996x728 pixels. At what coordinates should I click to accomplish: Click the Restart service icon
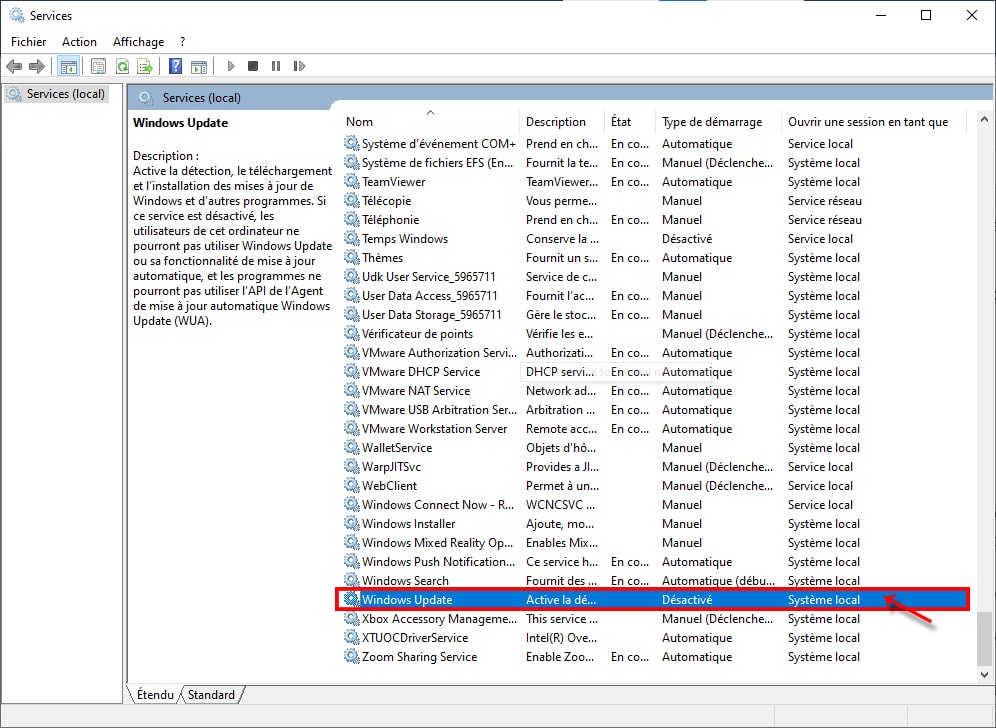click(299, 66)
